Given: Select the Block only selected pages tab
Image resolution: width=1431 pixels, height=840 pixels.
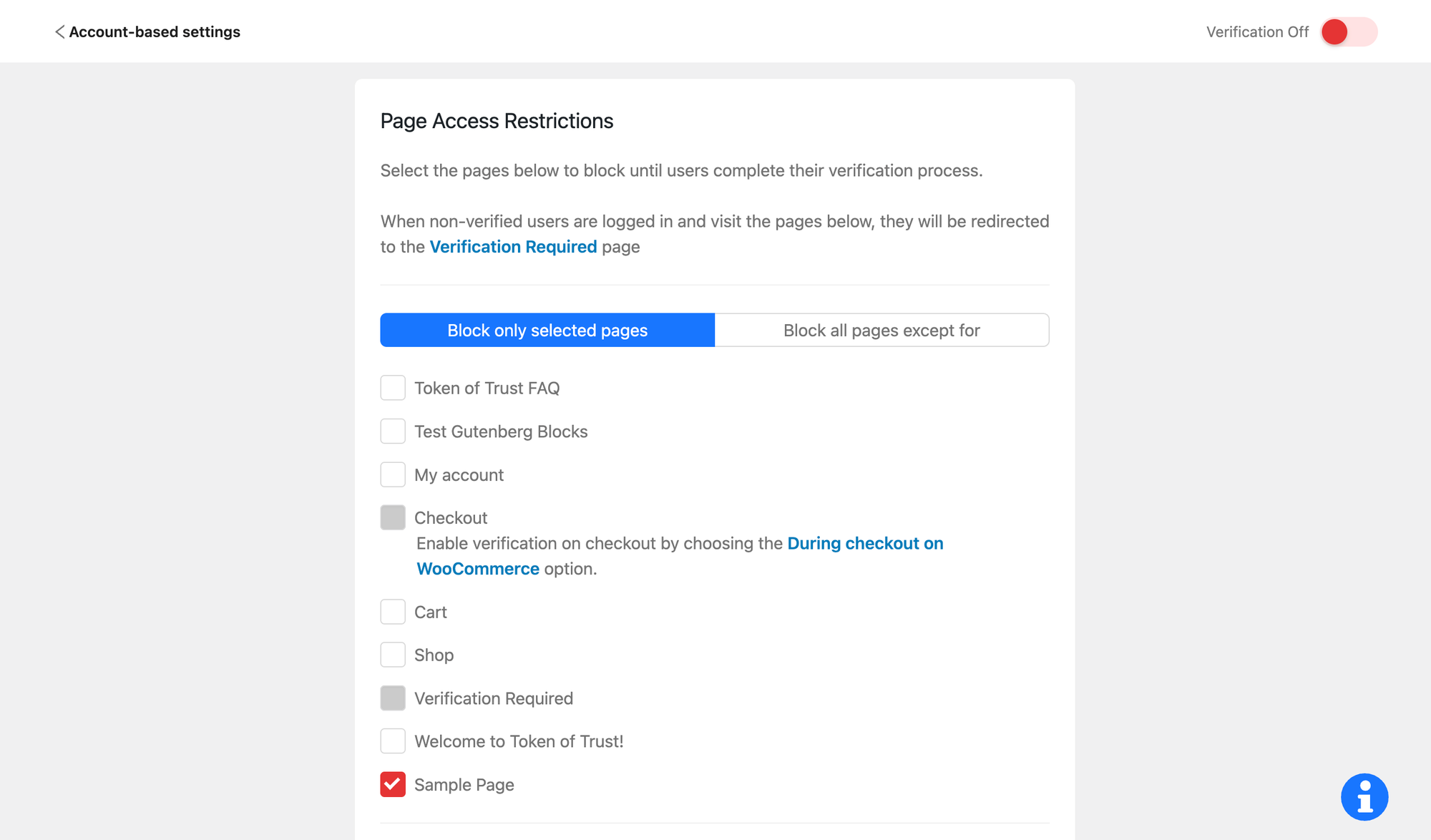Looking at the screenshot, I should point(547,330).
